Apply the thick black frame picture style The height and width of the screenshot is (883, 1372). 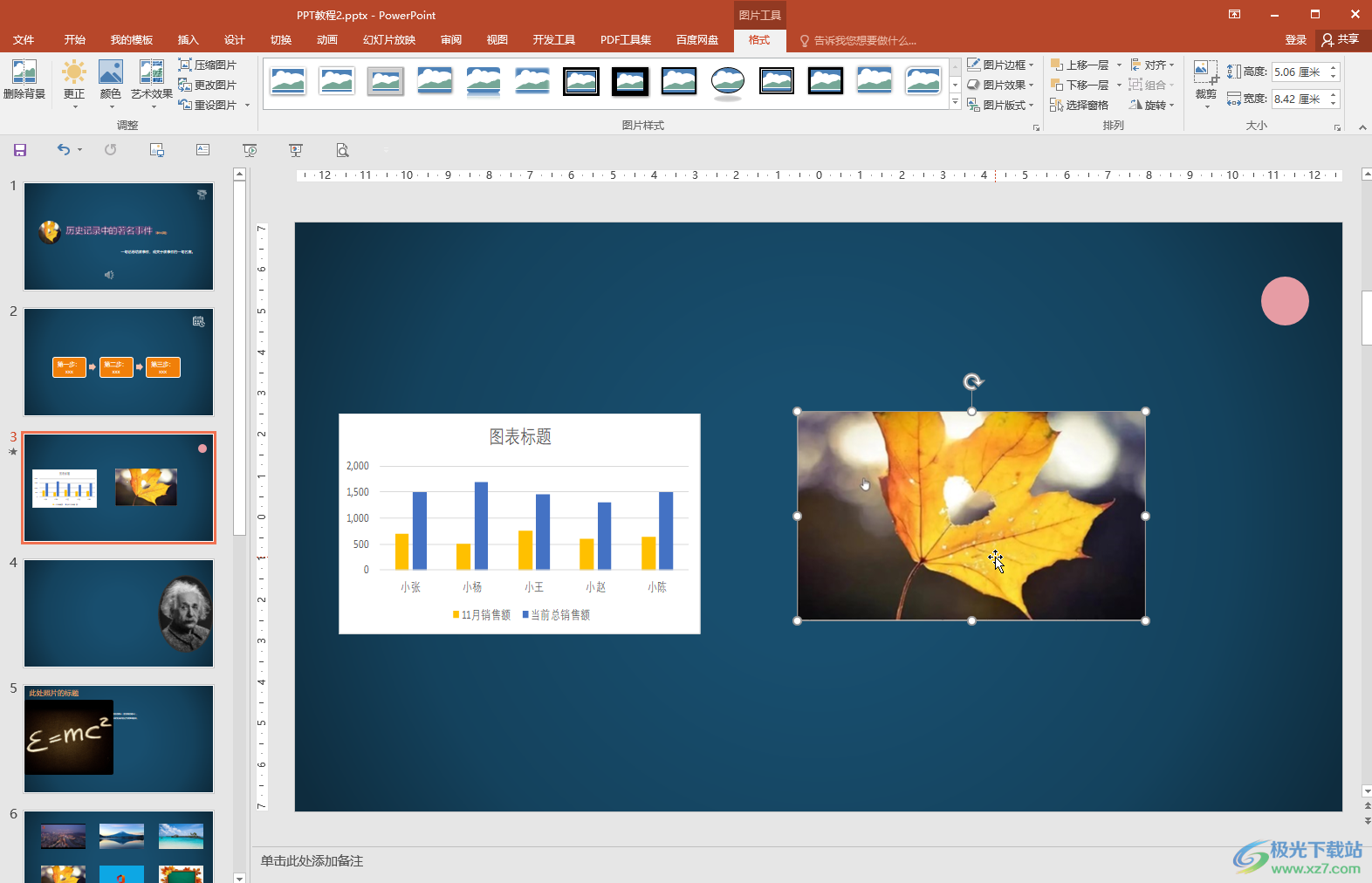click(x=630, y=81)
